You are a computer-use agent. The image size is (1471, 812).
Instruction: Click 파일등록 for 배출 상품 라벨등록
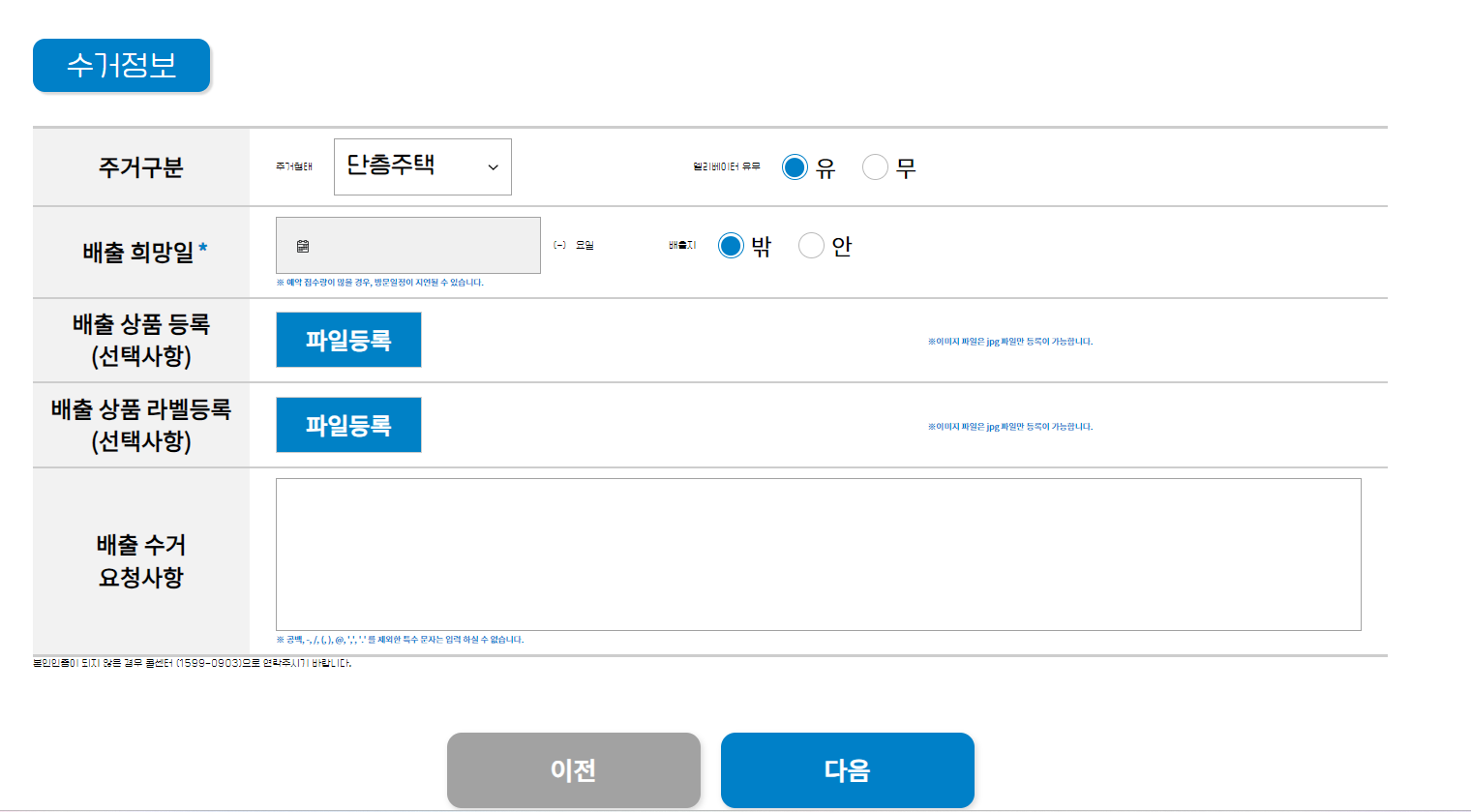click(348, 424)
